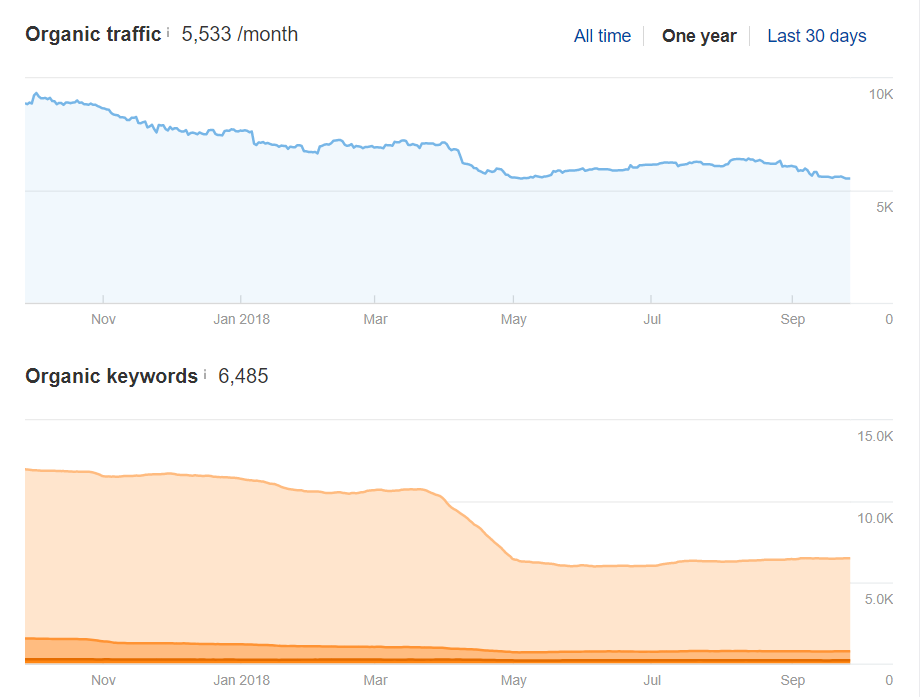This screenshot has height=697, width=921.
Task: Click Sep on the keywords chart axis
Action: pos(792,680)
